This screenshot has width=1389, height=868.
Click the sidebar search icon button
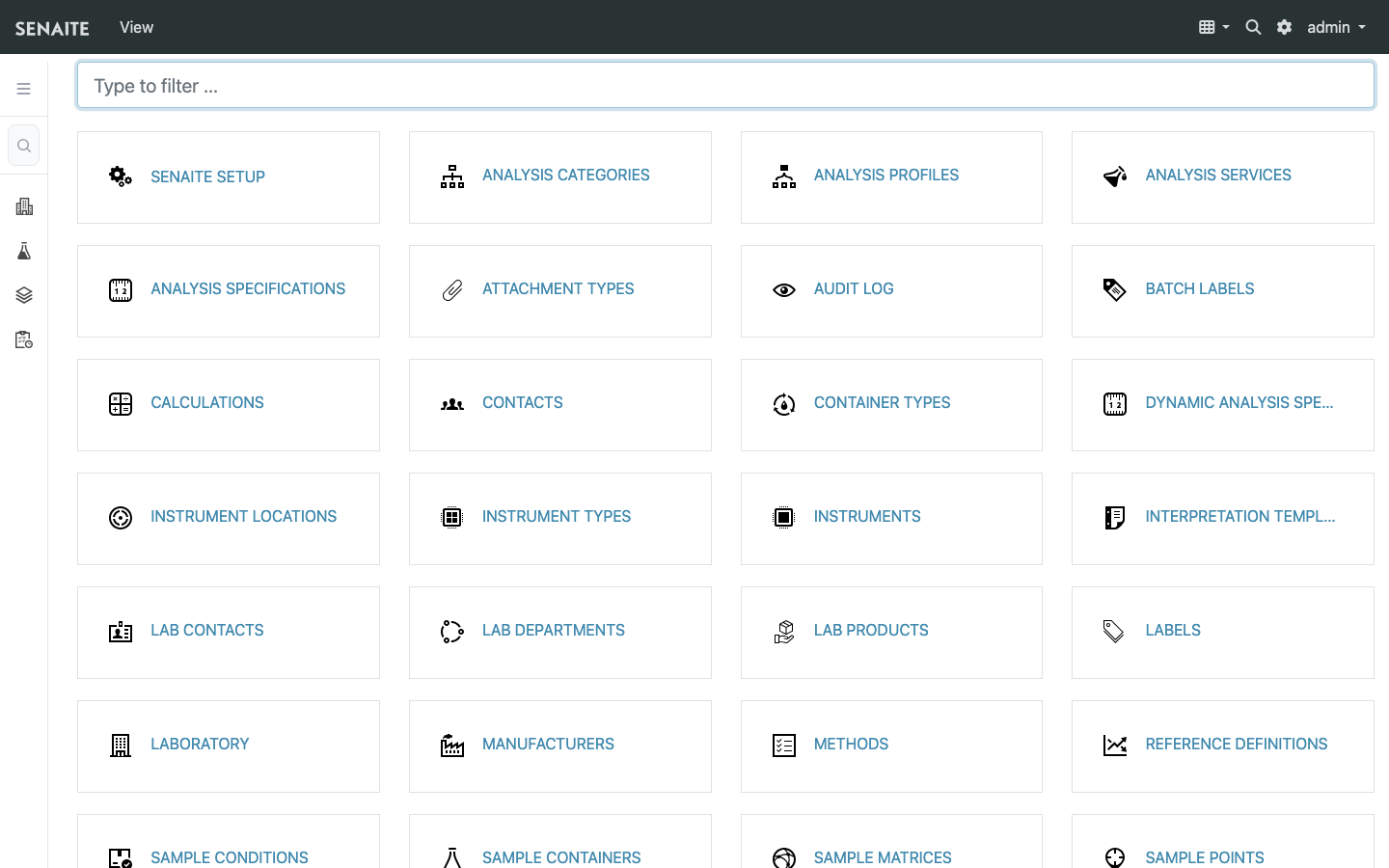pos(24,146)
